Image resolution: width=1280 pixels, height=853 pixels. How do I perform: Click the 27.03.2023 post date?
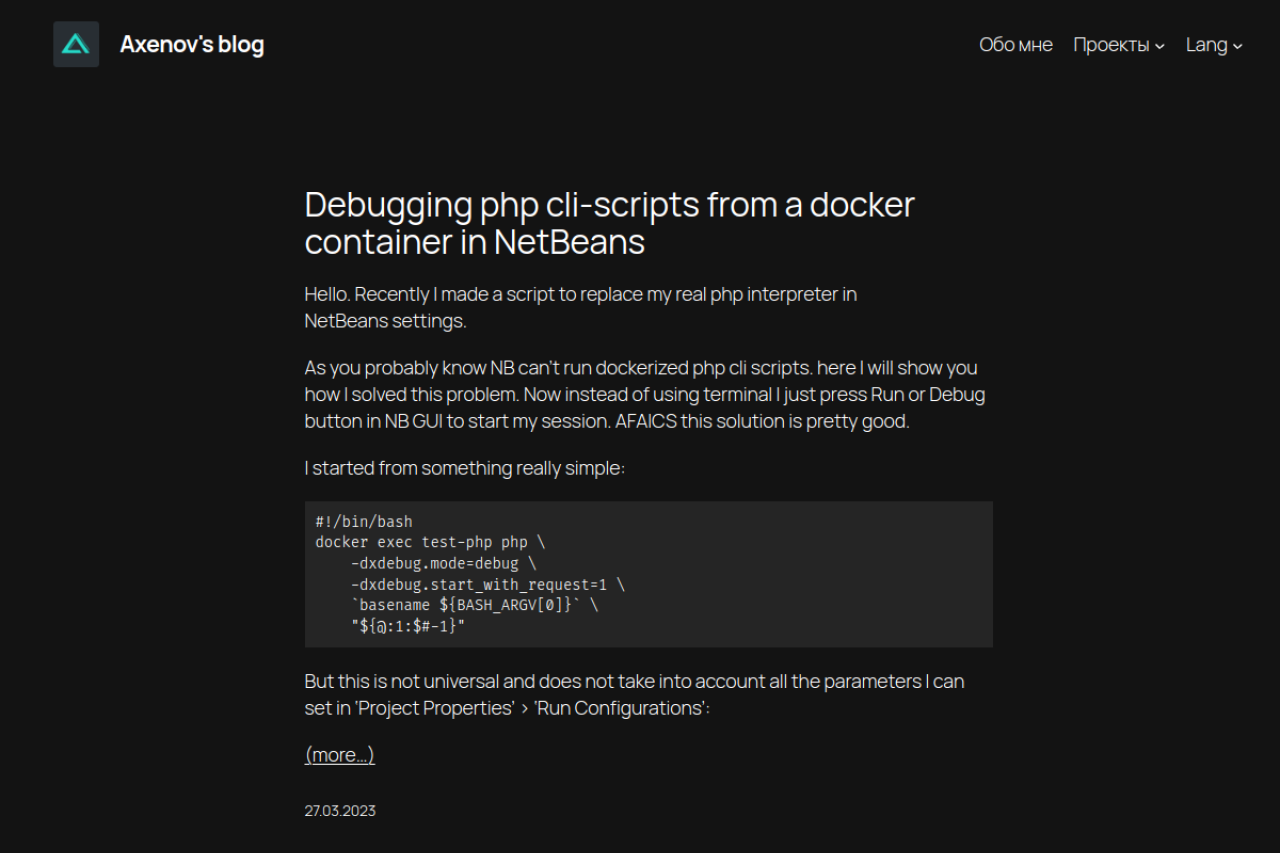point(340,811)
